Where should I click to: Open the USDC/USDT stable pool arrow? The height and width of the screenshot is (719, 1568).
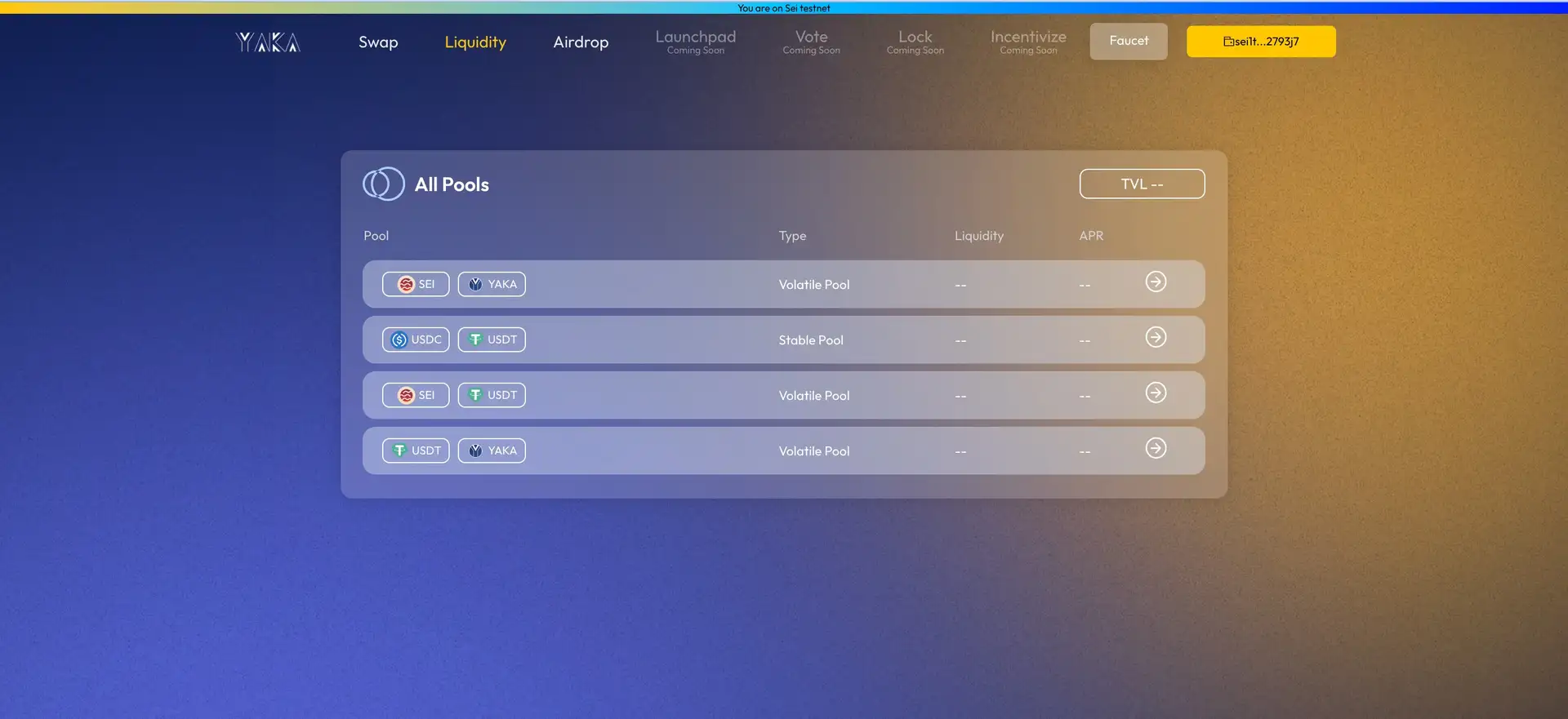tap(1156, 337)
